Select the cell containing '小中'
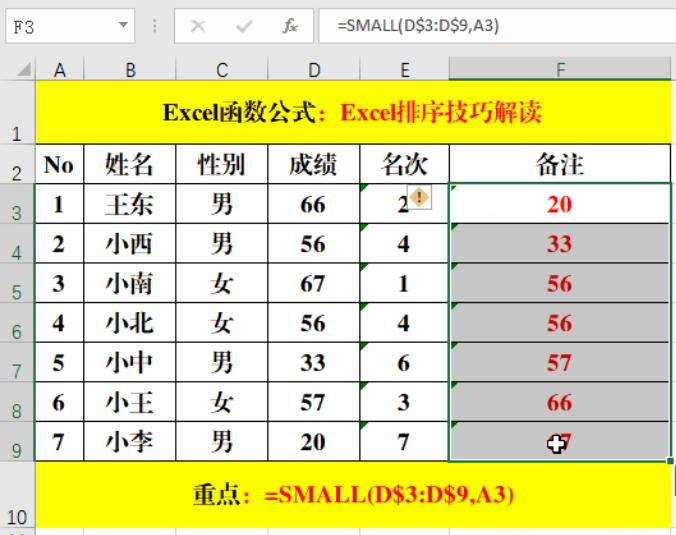The image size is (676, 535). (x=130, y=362)
